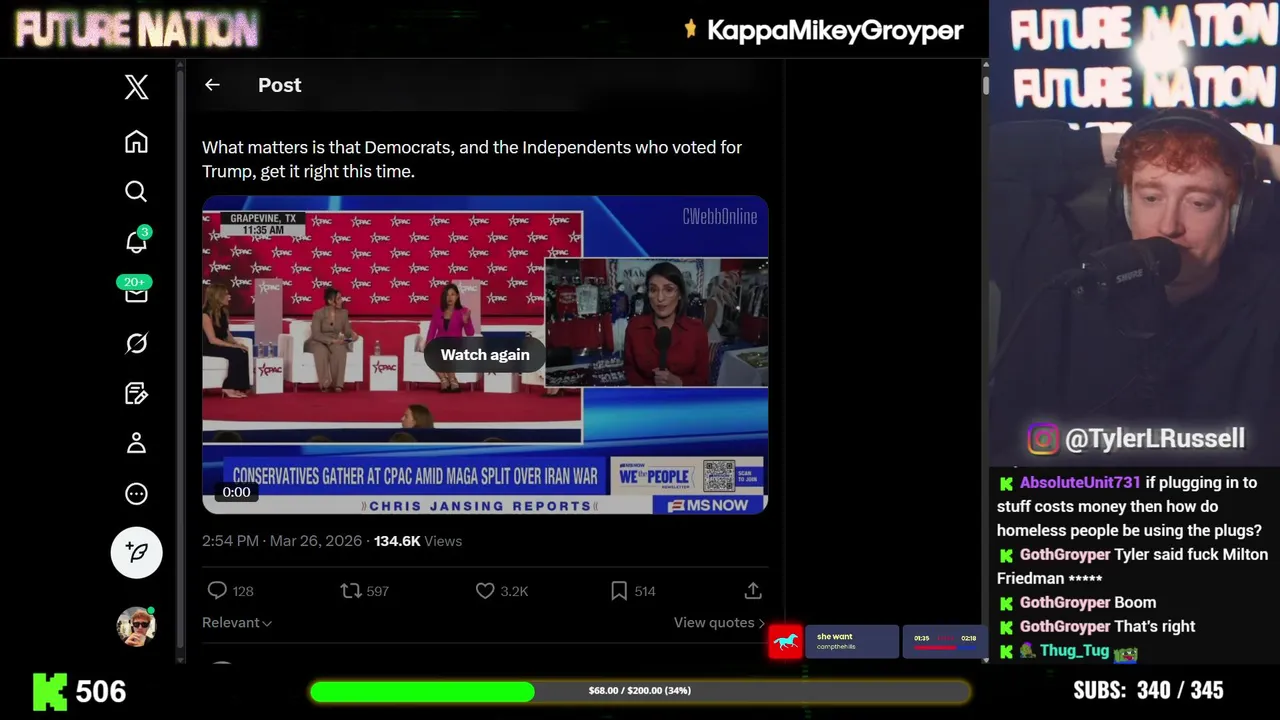The height and width of the screenshot is (720, 1280).
Task: Click the Post page heading
Action: click(x=280, y=85)
